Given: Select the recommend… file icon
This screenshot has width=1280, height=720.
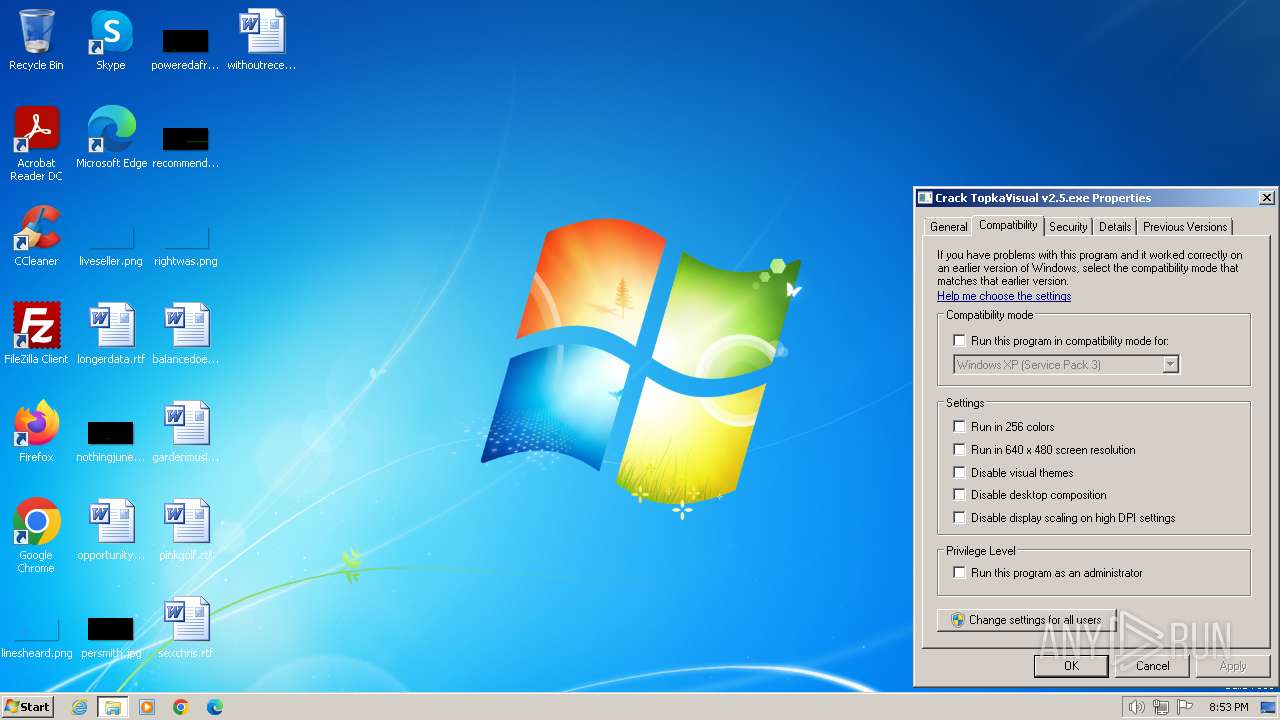Looking at the screenshot, I should (x=186, y=146).
